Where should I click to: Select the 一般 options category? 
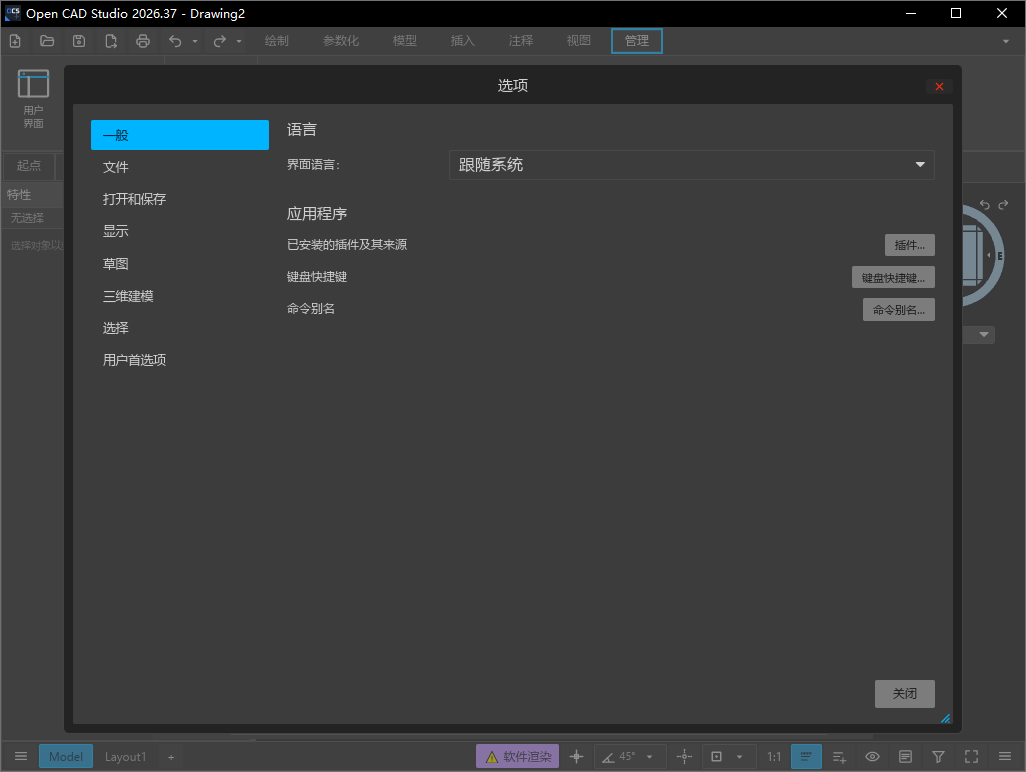click(x=180, y=135)
